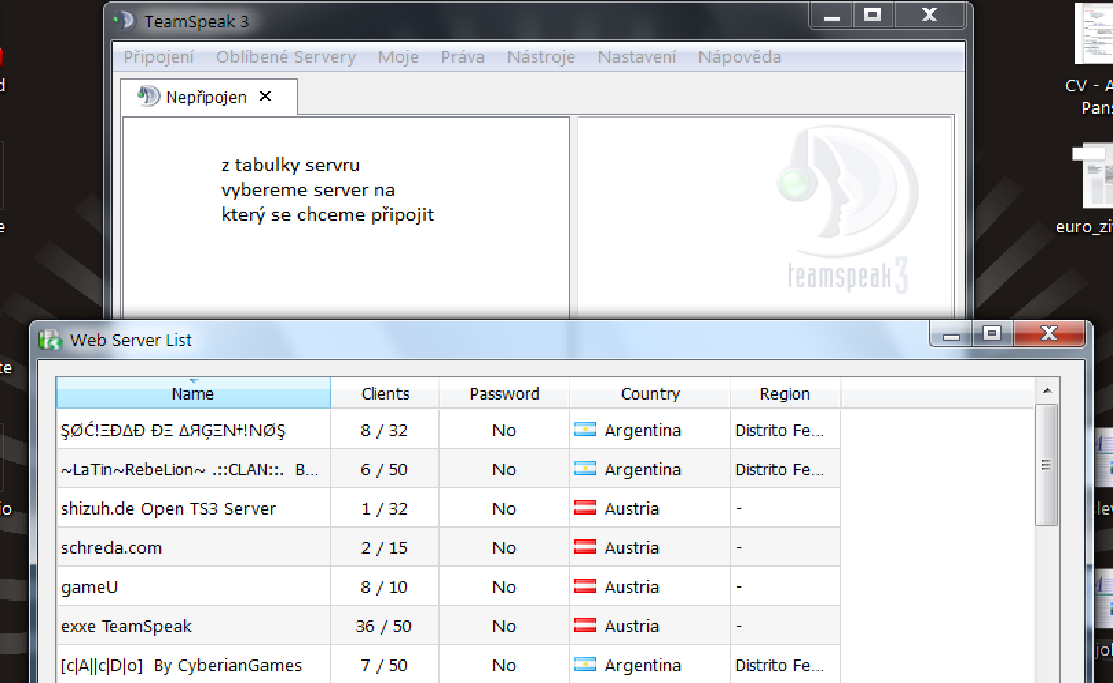This screenshot has height=683, width=1113.
Task: Click the Web Server List window icon
Action: pyautogui.click(x=50, y=340)
